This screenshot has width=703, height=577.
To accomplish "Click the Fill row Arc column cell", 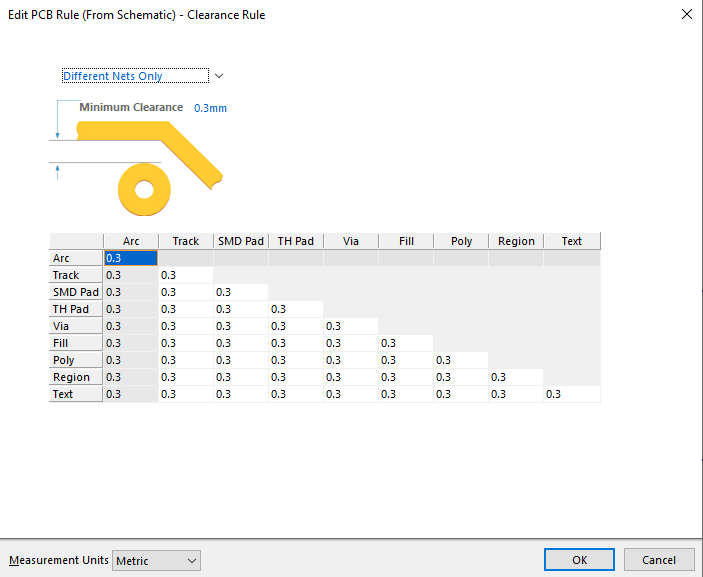I will pyautogui.click(x=131, y=343).
